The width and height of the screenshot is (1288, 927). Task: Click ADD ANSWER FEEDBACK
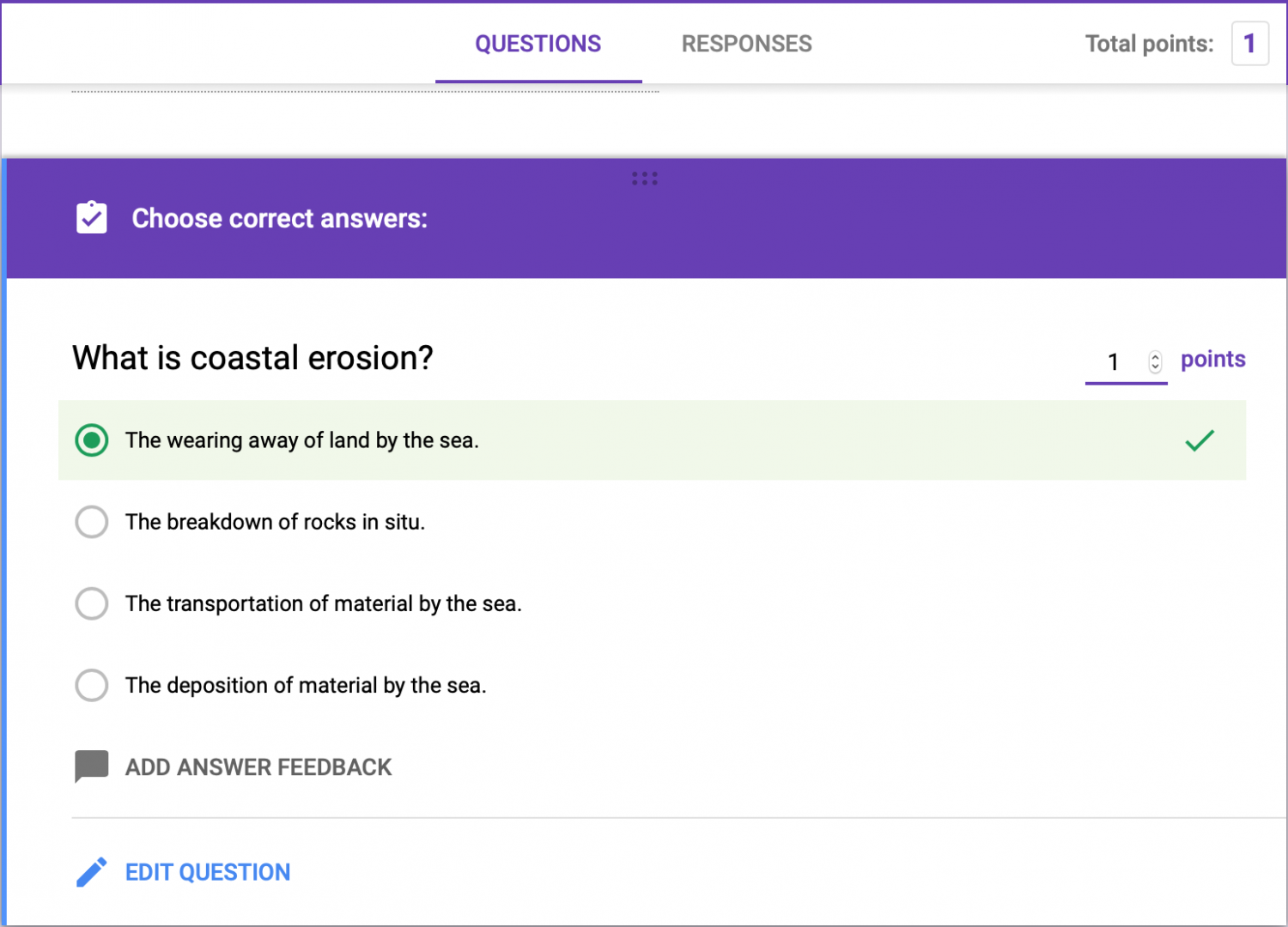[258, 766]
